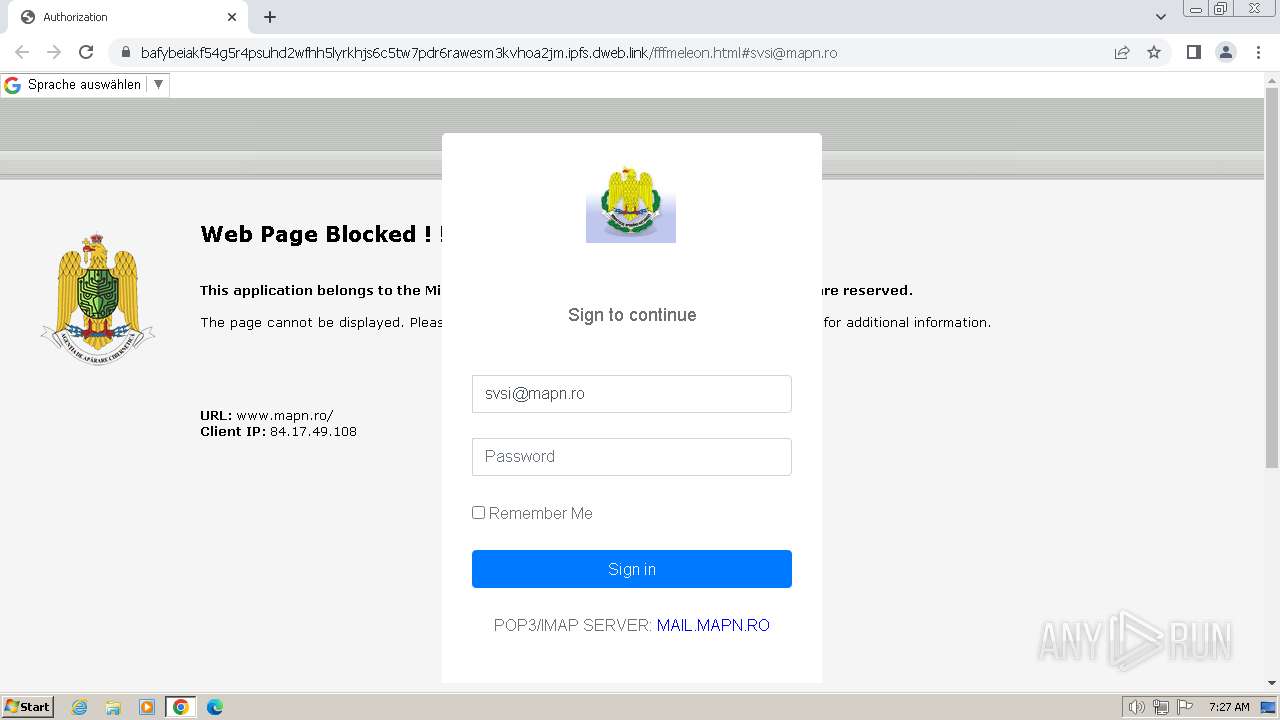Viewport: 1280px width, 720px height.
Task: Click the 7:27 AM system clock
Action: (x=1229, y=707)
